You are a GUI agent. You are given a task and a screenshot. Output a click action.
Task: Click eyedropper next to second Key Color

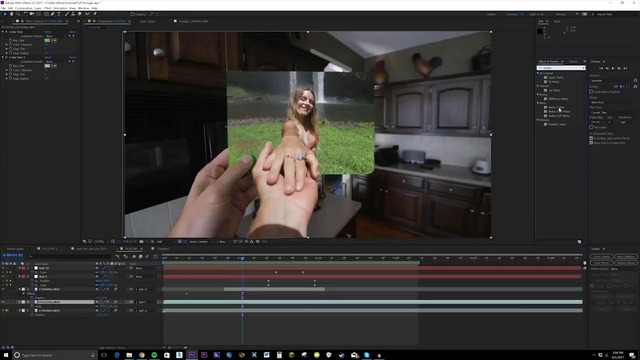(54, 66)
